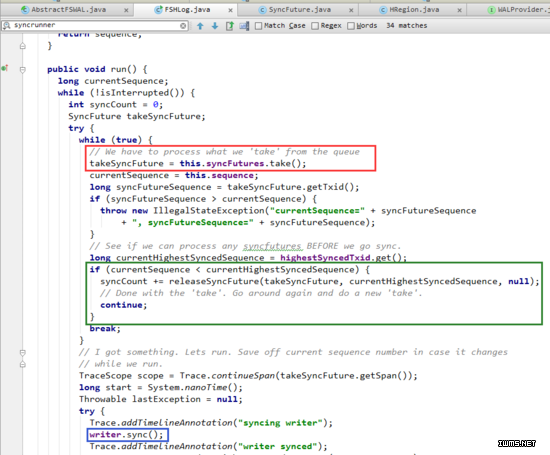
Task: Switch to the HRegion.java tab
Action: pos(414,9)
